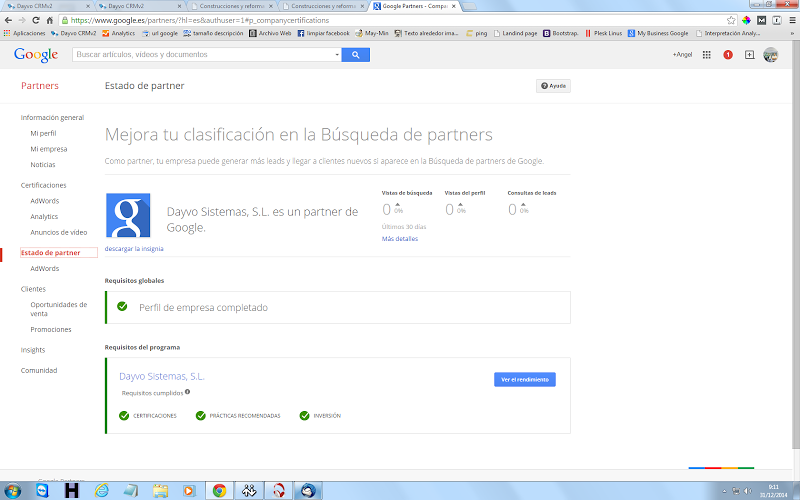Open a new browser tab
The width and height of the screenshot is (800, 500).
coord(469,6)
